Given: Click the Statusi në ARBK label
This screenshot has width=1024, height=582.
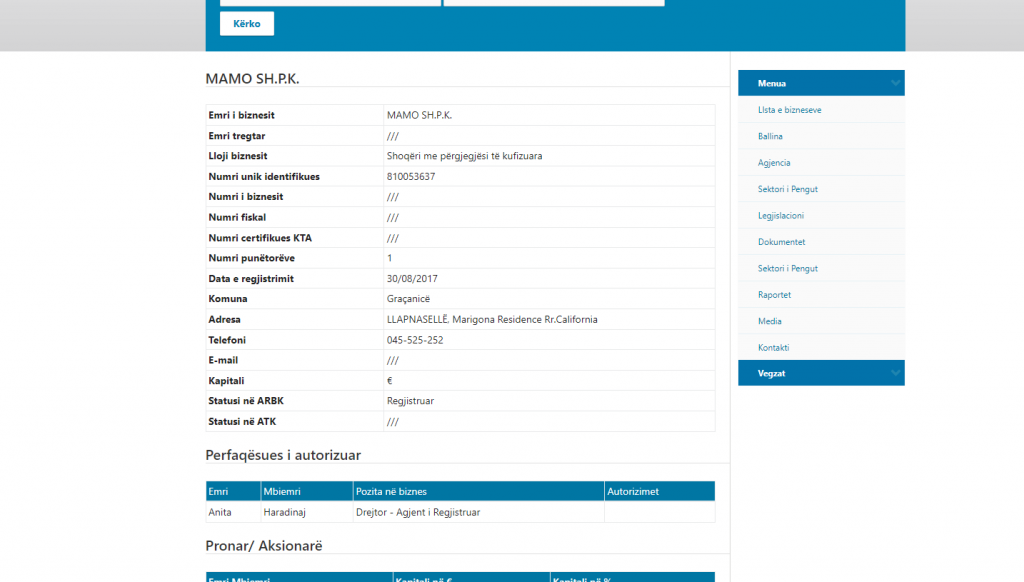Looking at the screenshot, I should point(246,401).
